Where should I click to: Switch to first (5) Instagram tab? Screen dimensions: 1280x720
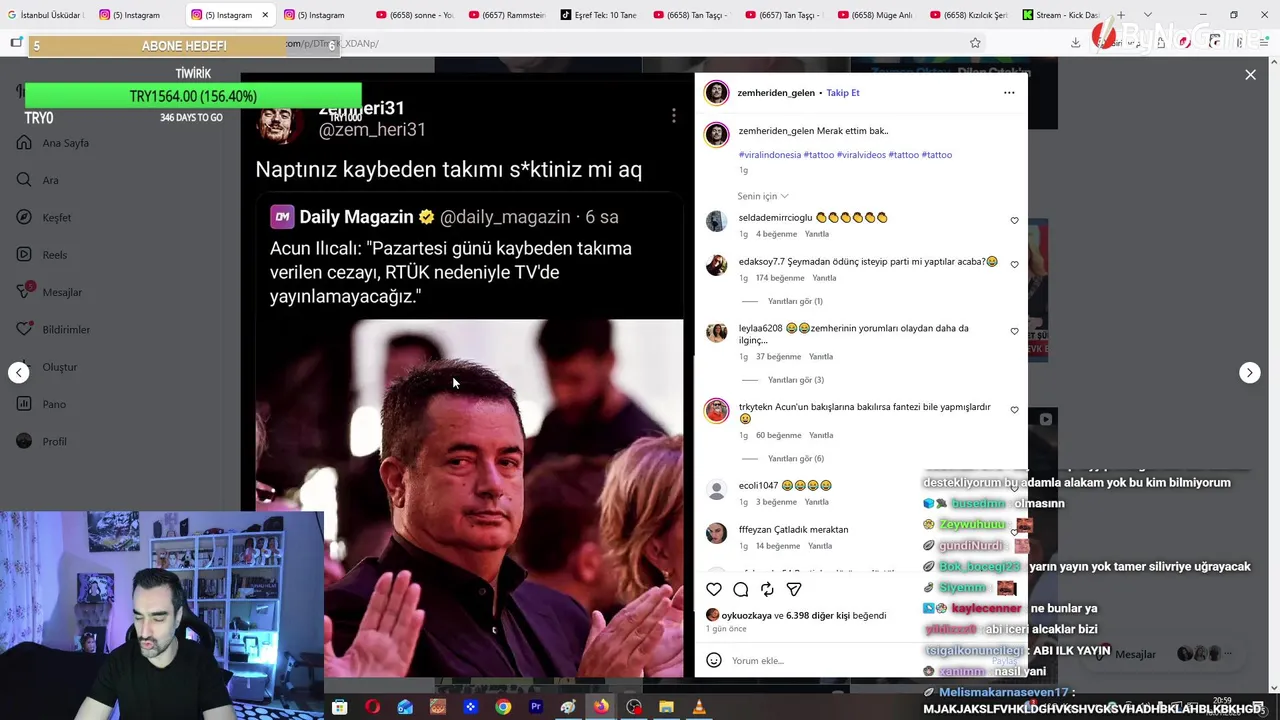137,15
